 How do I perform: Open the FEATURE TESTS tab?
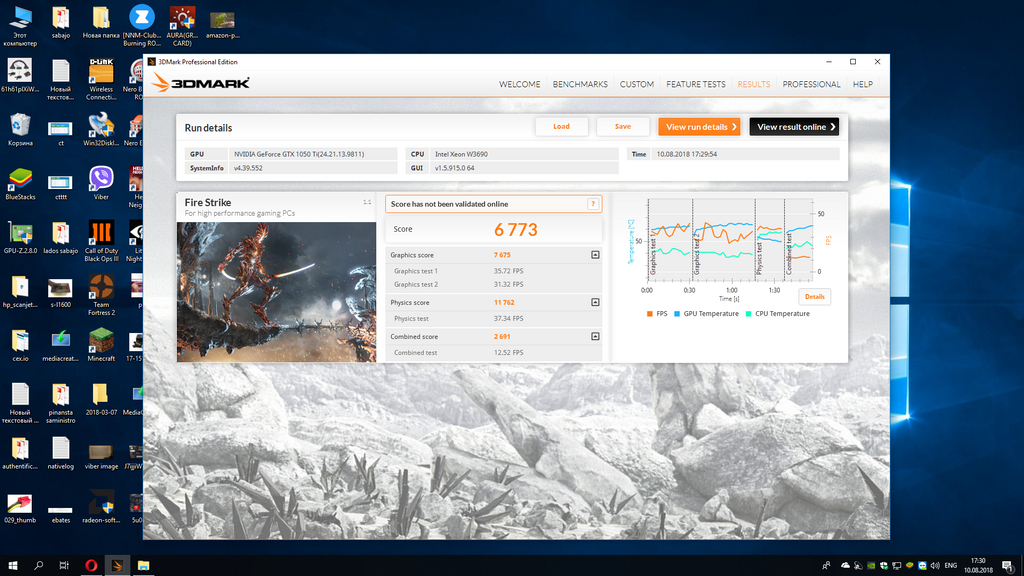point(696,84)
